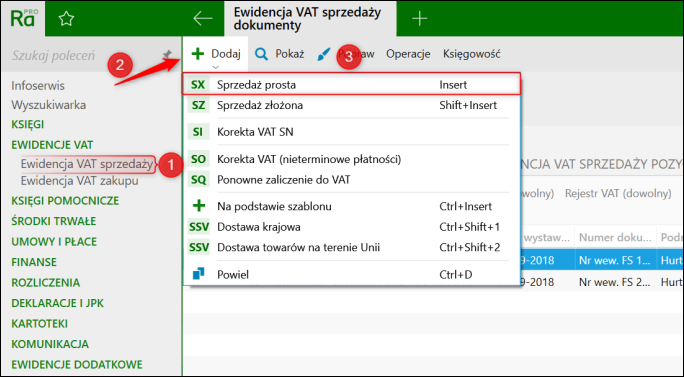Expand the Dodaj dropdown chevron
684x377 pixels.
pyautogui.click(x=215, y=67)
